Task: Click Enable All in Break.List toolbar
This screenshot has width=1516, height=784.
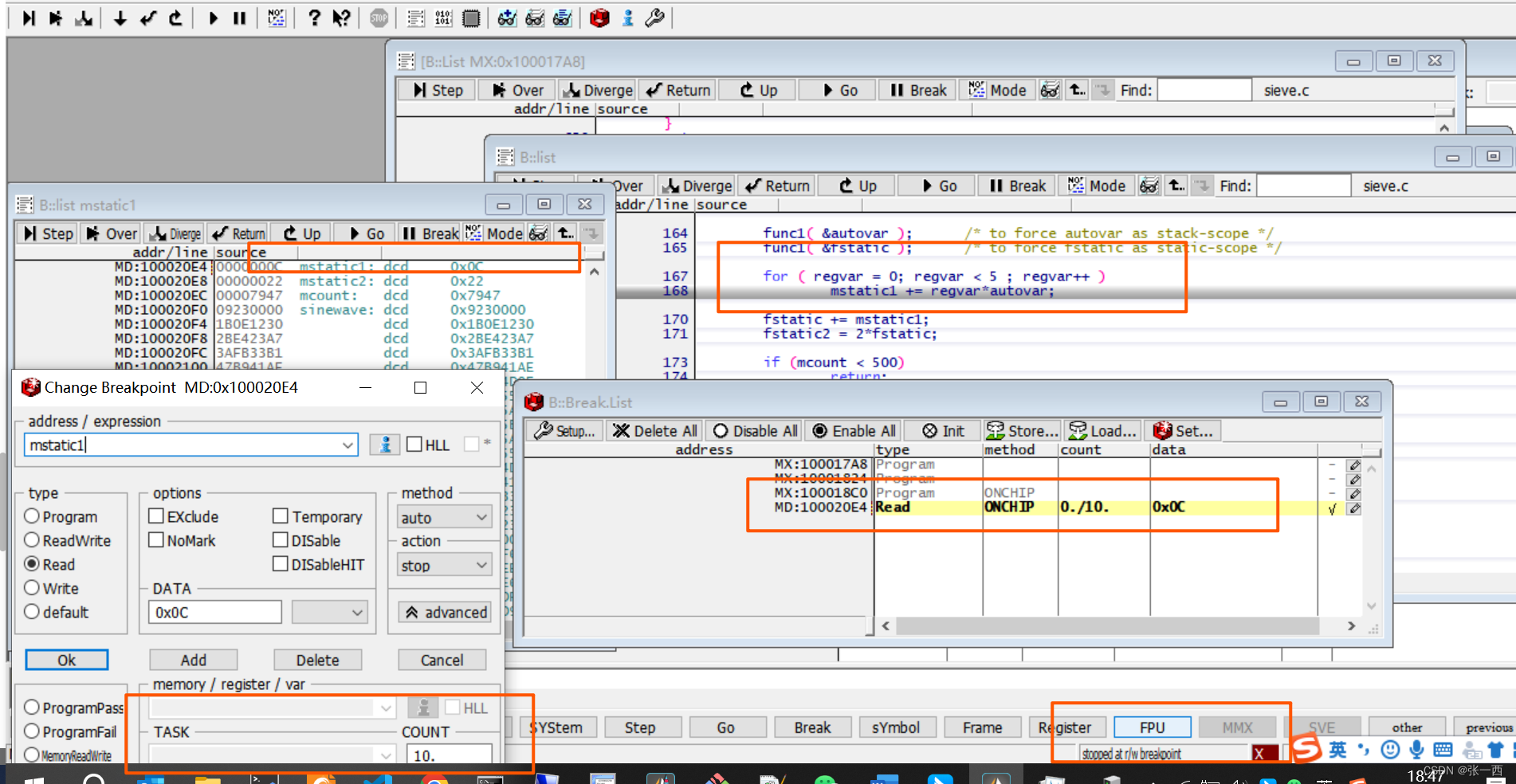Action: coord(854,431)
